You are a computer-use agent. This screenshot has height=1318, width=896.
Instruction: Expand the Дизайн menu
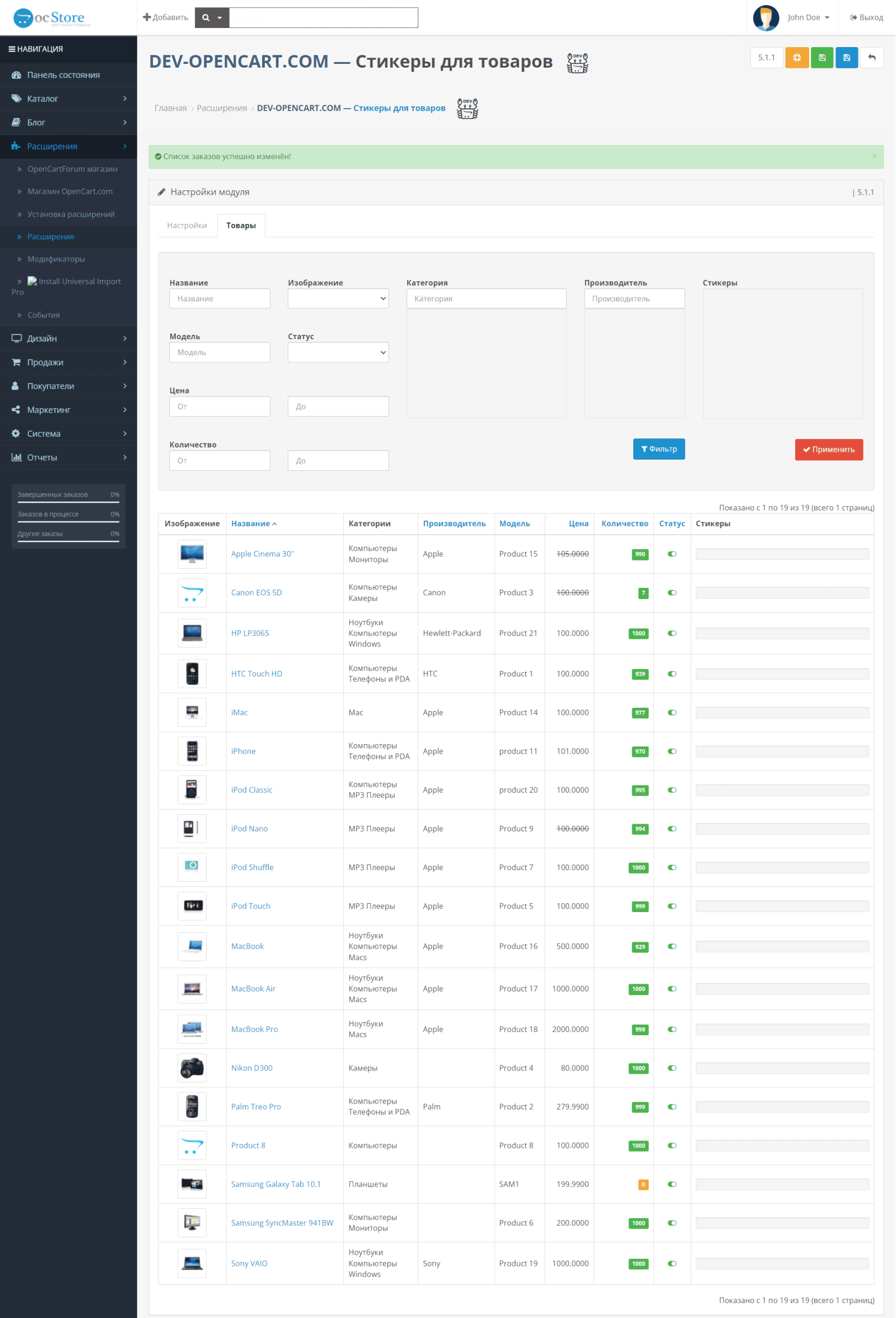point(69,339)
